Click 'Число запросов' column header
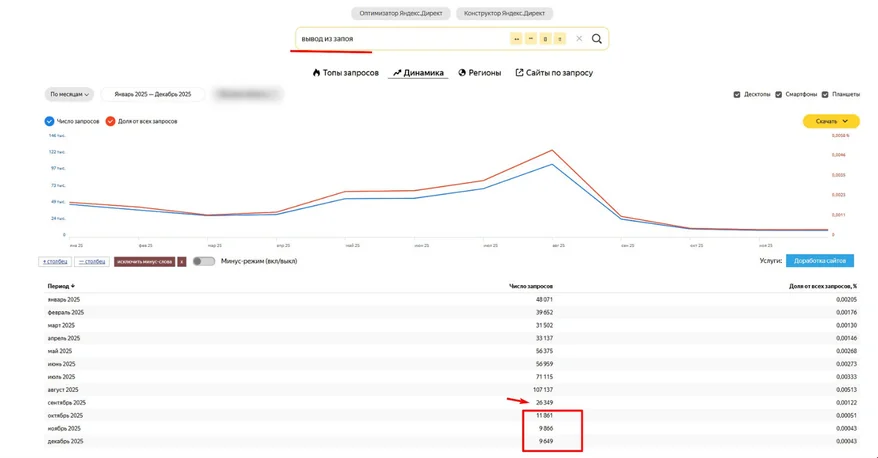 [x=531, y=286]
